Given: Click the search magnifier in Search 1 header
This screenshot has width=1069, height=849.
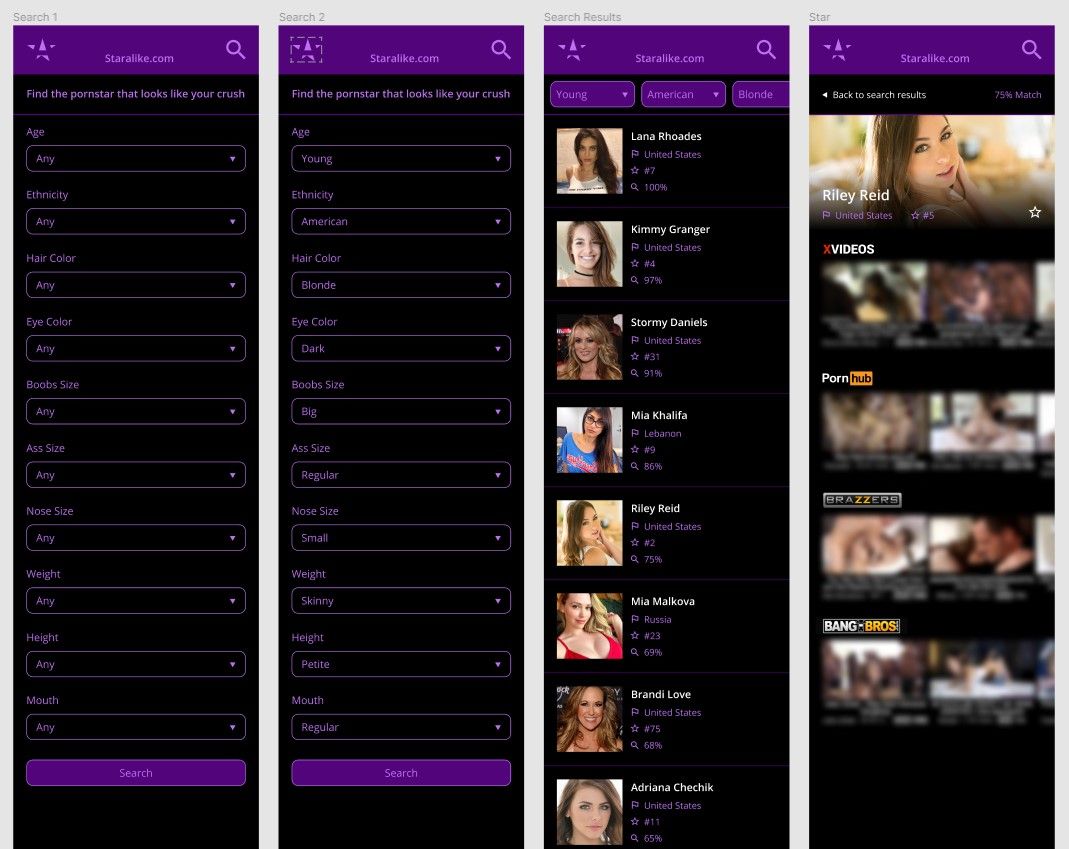Looking at the screenshot, I should point(236,49).
